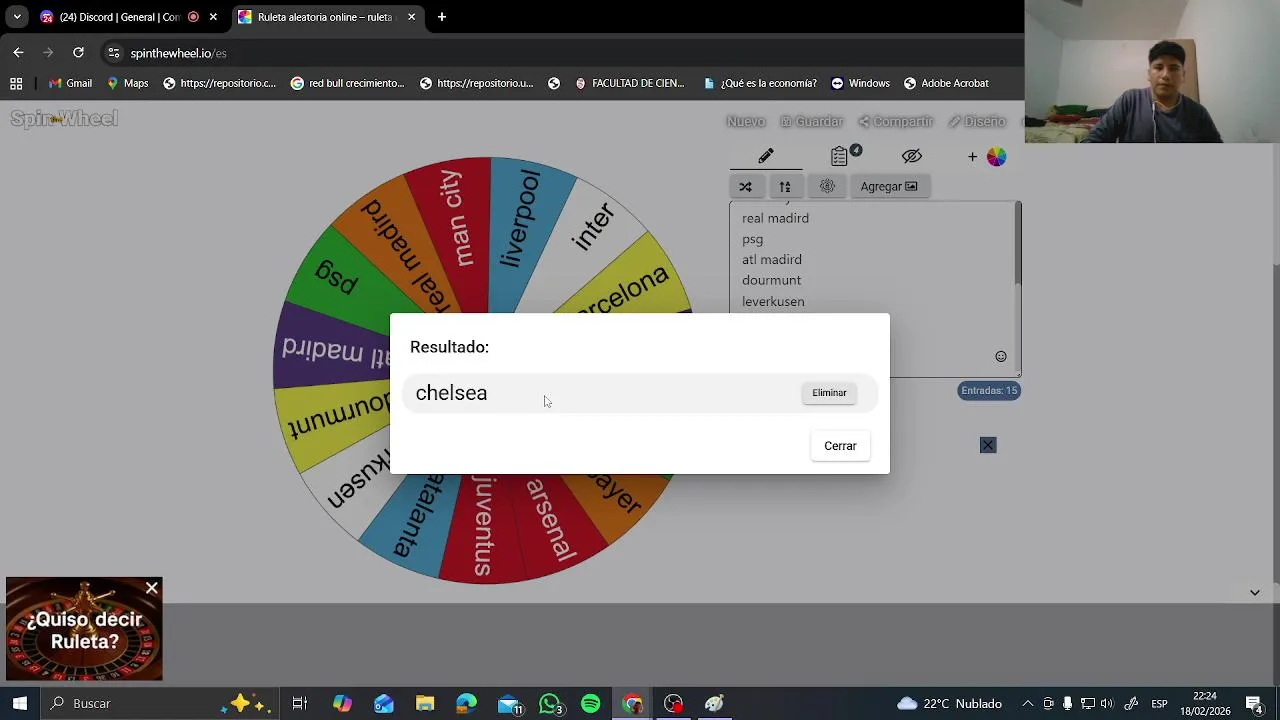Close the Ruleta aleatoria online tab
The width and height of the screenshot is (1280, 720).
point(411,17)
